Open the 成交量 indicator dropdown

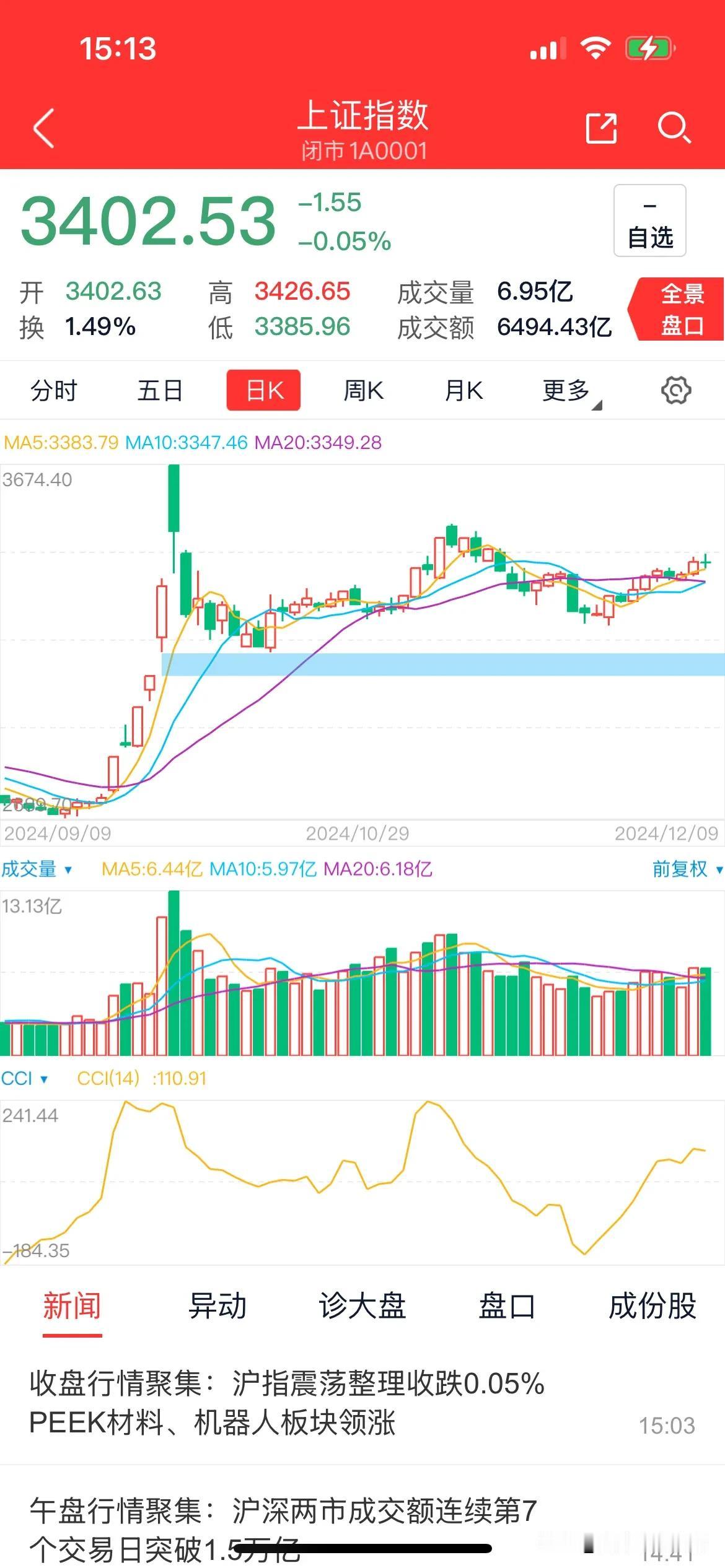[x=36, y=869]
